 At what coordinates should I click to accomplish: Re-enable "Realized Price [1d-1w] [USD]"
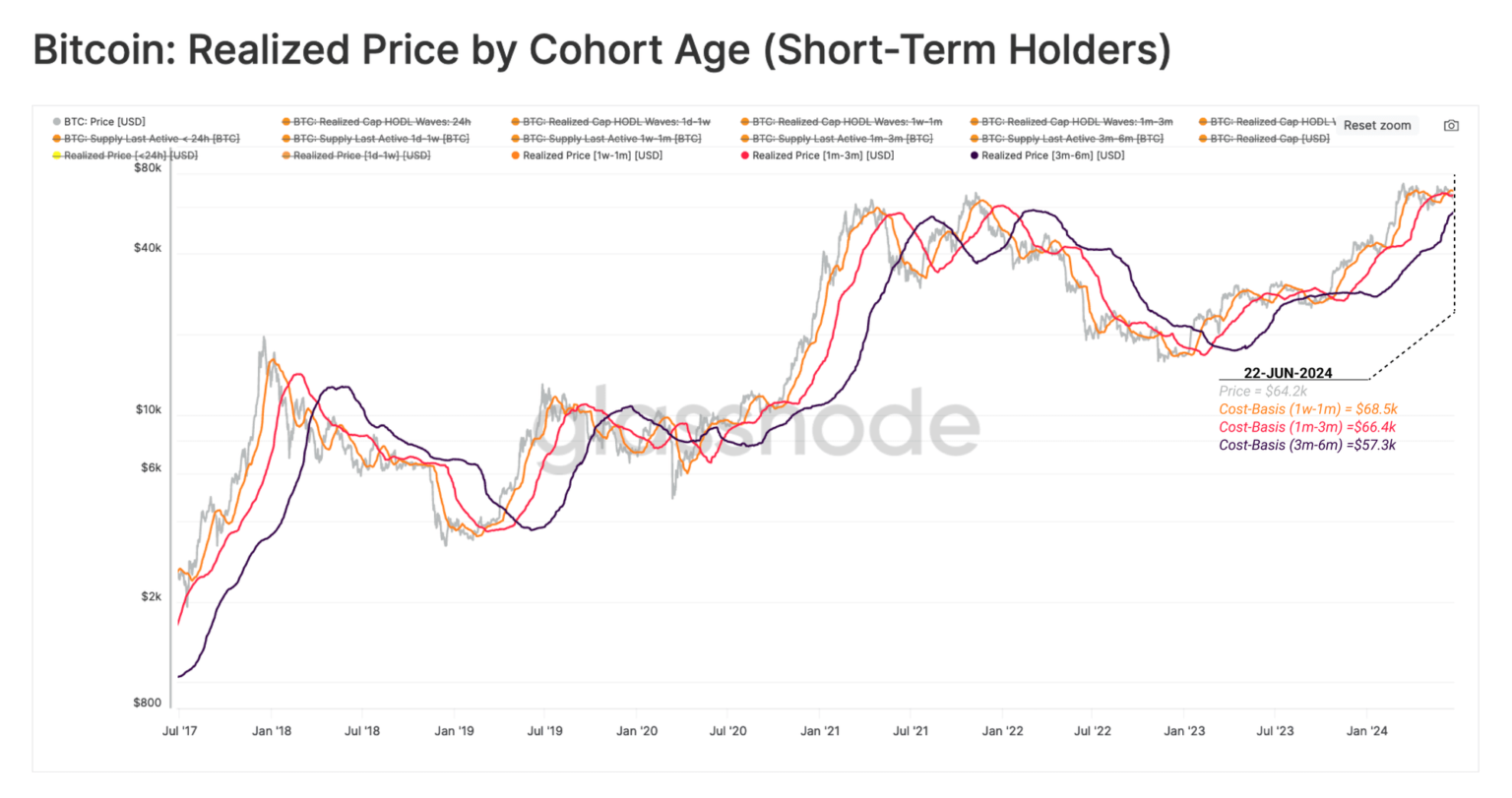coord(356,154)
